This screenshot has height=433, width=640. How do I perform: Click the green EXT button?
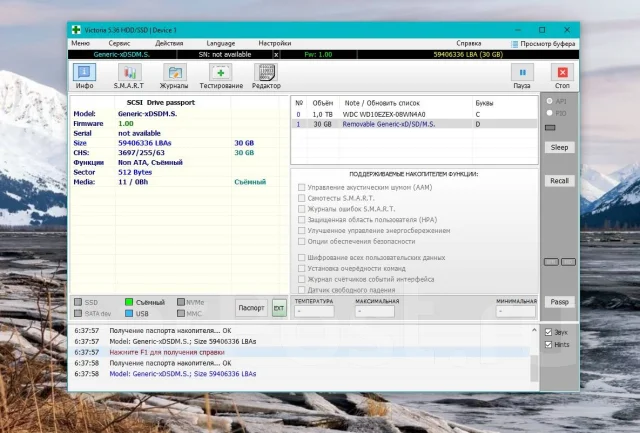click(279, 308)
